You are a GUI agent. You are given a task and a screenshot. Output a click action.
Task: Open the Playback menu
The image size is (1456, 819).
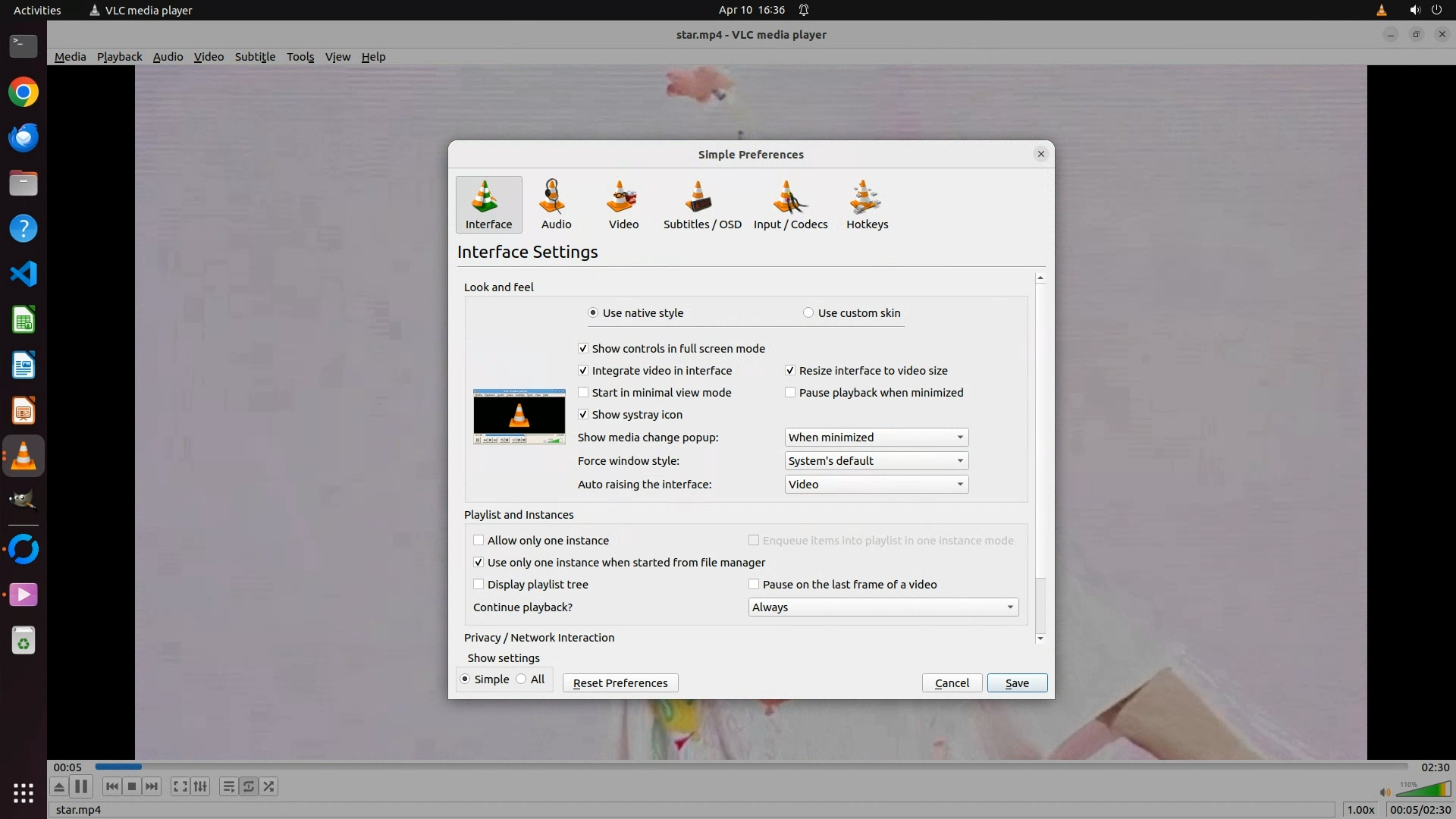click(119, 57)
